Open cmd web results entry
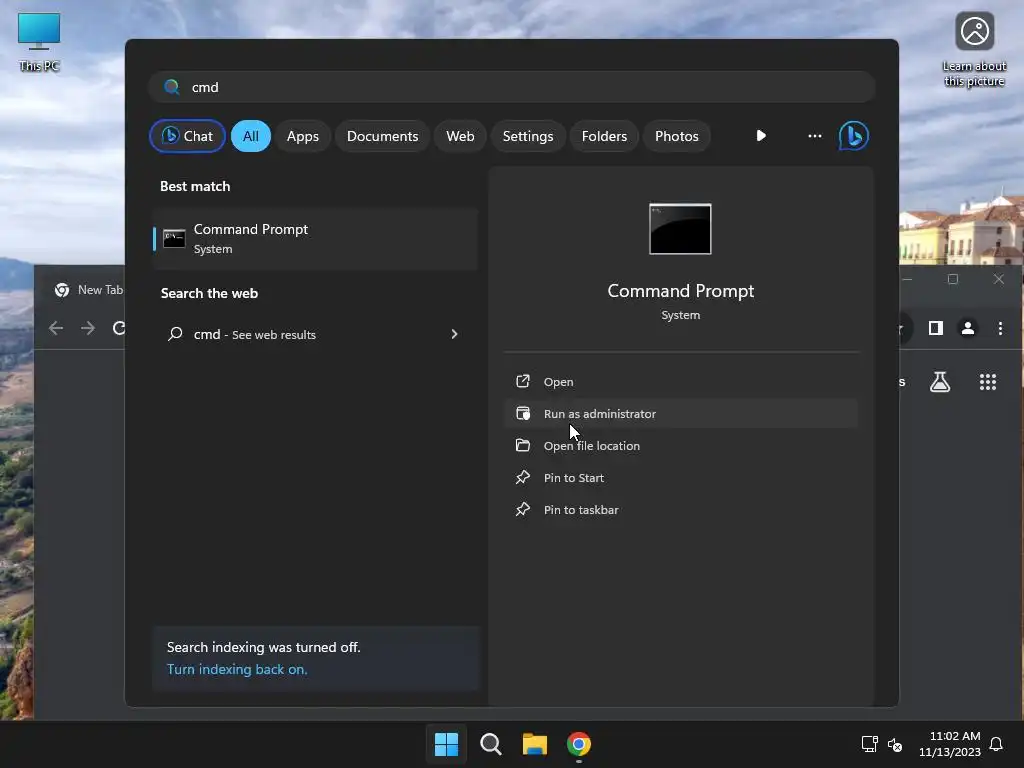This screenshot has width=1024, height=768. point(315,334)
